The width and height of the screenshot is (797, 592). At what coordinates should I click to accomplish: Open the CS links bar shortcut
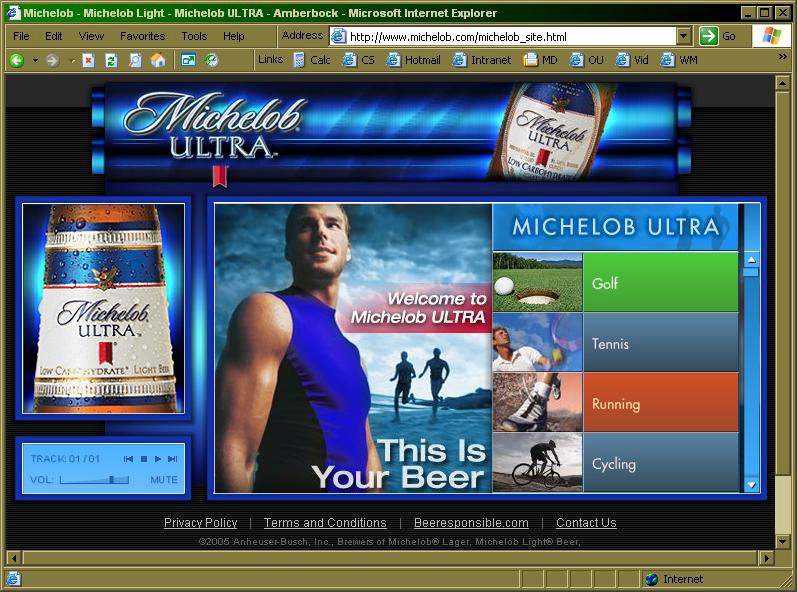[x=358, y=60]
